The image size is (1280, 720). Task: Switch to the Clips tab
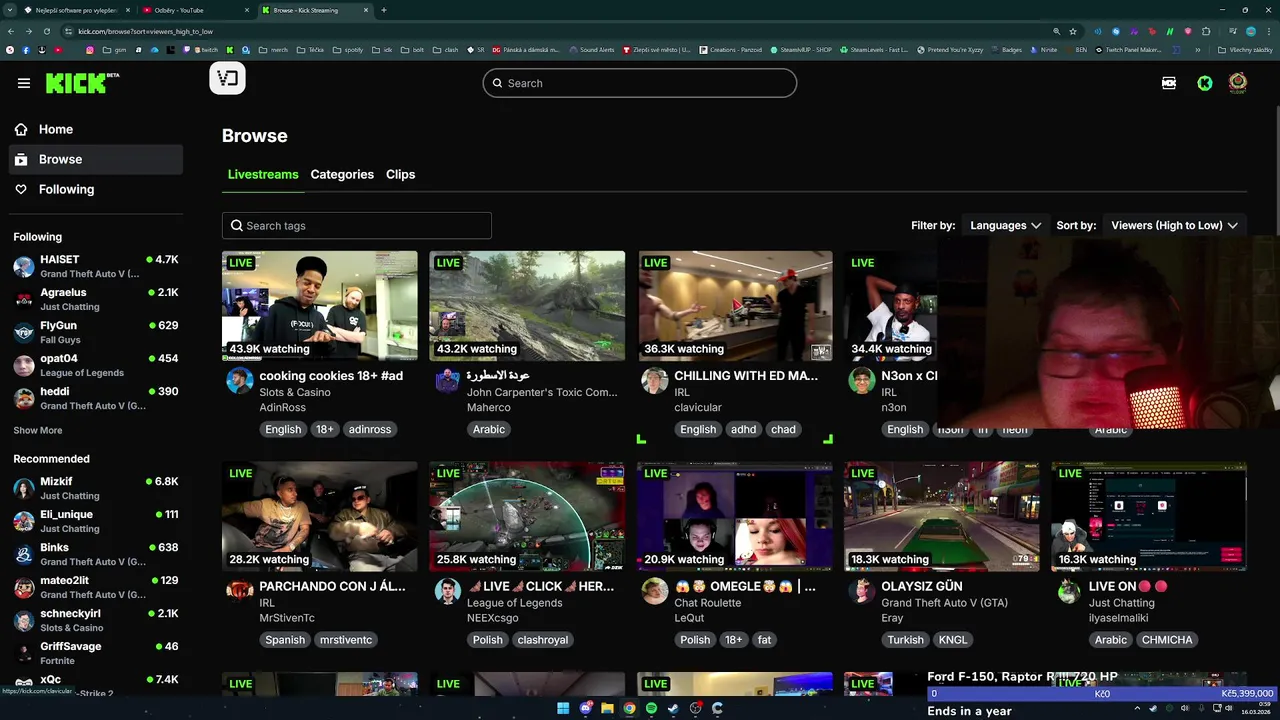[x=400, y=174]
